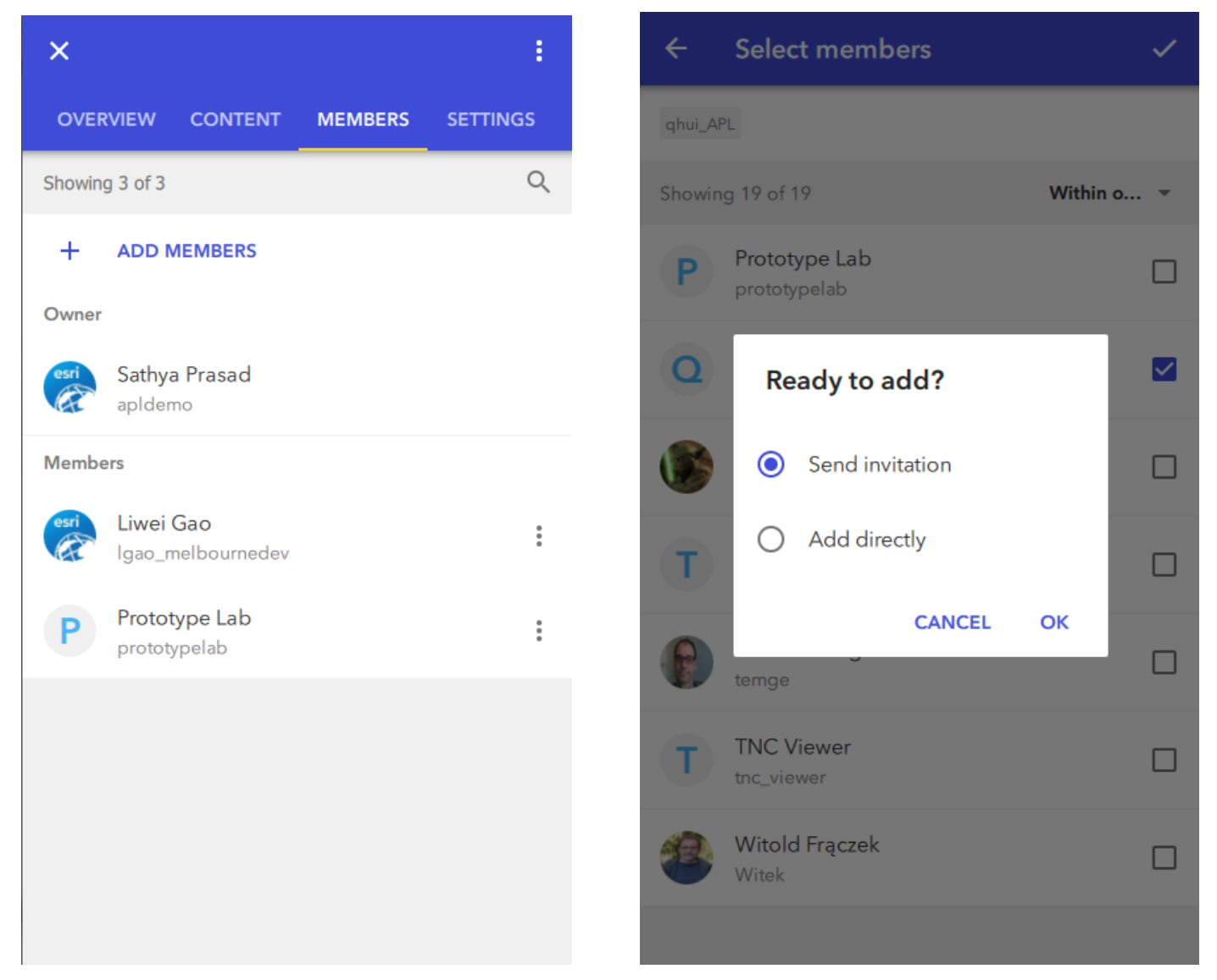This screenshot has height=980, width=1217.
Task: Search members with the magnifier icon
Action: pos(538,181)
